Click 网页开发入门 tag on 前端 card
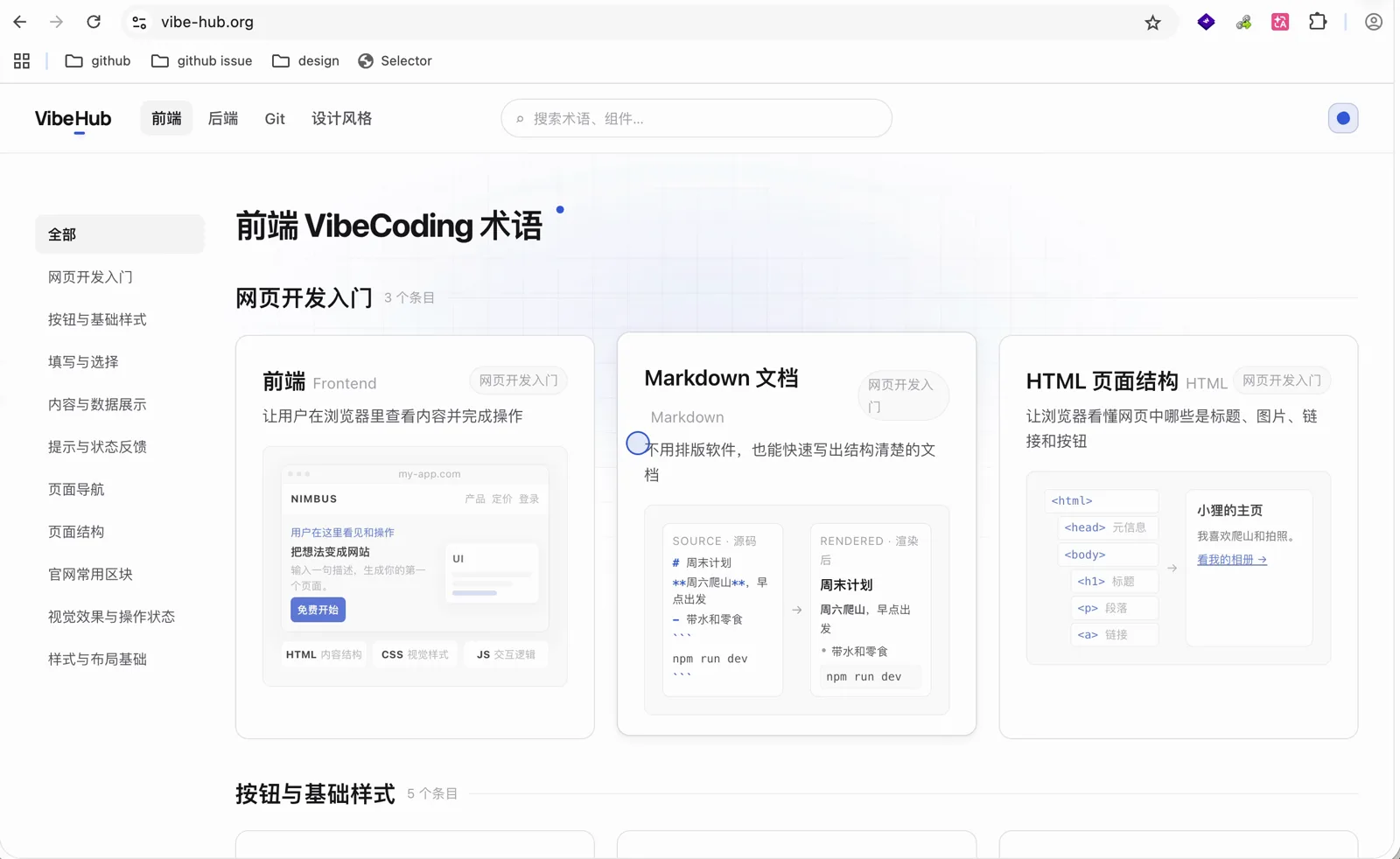Image resolution: width=1400 pixels, height=859 pixels. point(518,381)
